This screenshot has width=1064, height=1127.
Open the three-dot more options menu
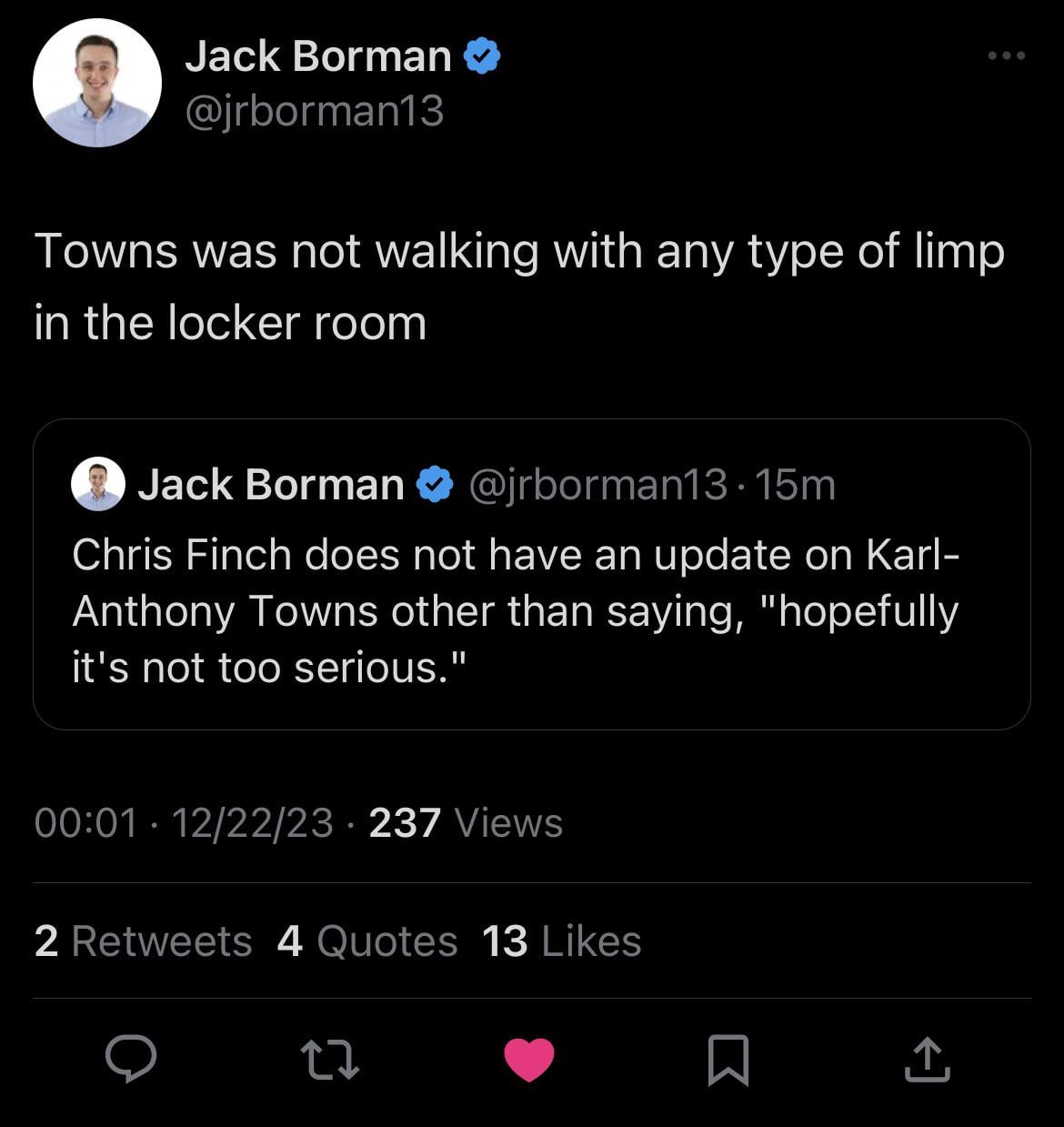click(x=1007, y=56)
